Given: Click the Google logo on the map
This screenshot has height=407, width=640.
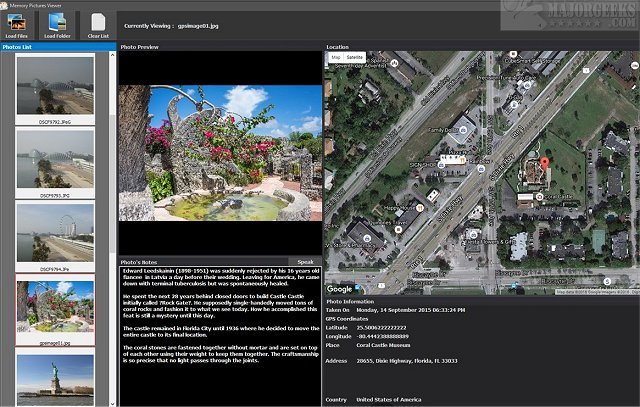Looking at the screenshot, I should click(x=340, y=289).
